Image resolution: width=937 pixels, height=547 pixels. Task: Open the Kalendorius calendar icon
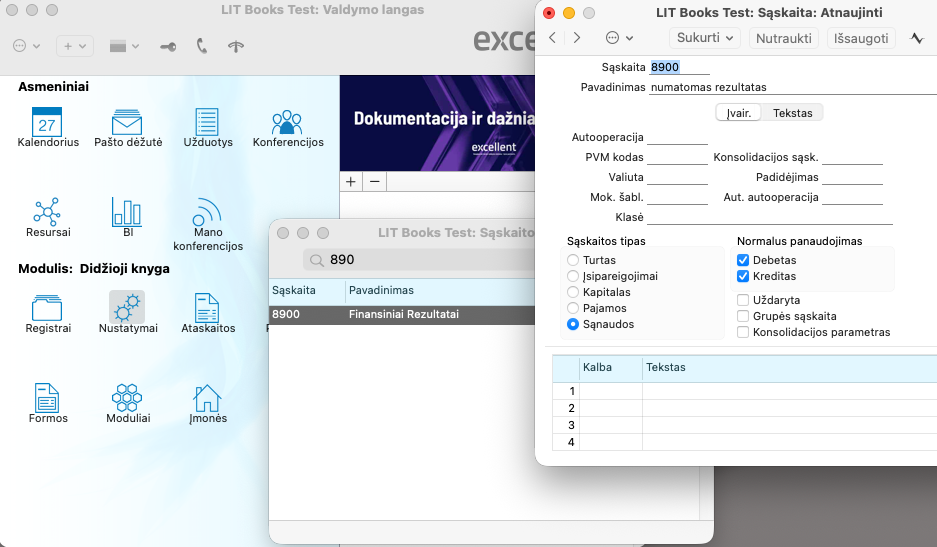(47, 122)
